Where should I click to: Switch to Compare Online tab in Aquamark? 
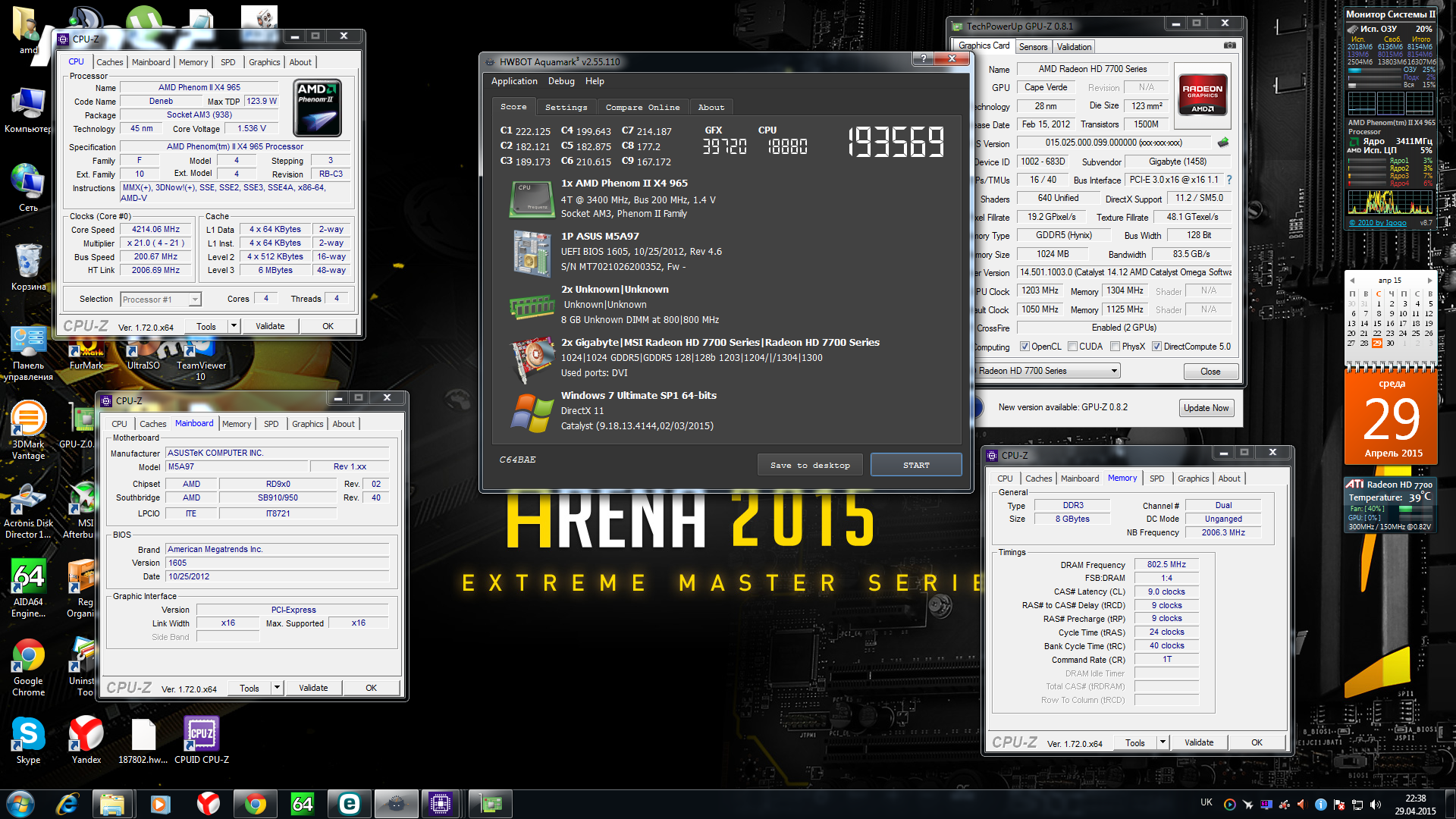tap(642, 107)
